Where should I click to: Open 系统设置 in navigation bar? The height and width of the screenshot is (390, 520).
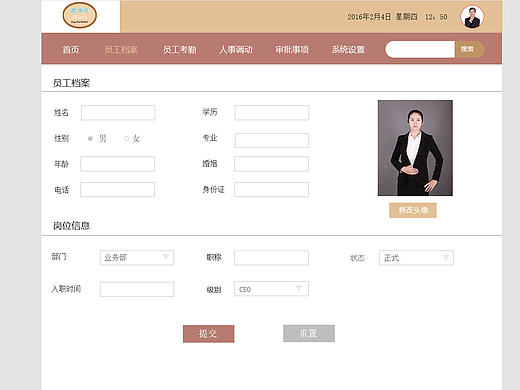348,50
